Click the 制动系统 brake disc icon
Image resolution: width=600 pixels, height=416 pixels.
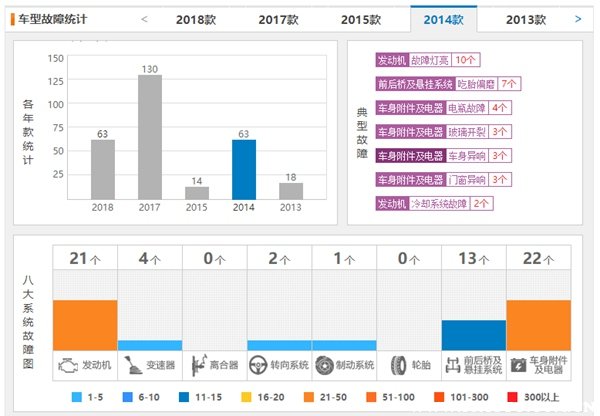[x=327, y=365]
